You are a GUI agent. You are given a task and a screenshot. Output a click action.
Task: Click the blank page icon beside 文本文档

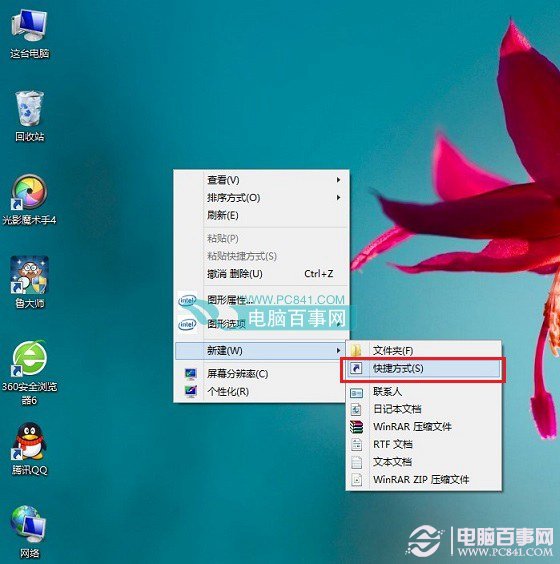tap(356, 462)
